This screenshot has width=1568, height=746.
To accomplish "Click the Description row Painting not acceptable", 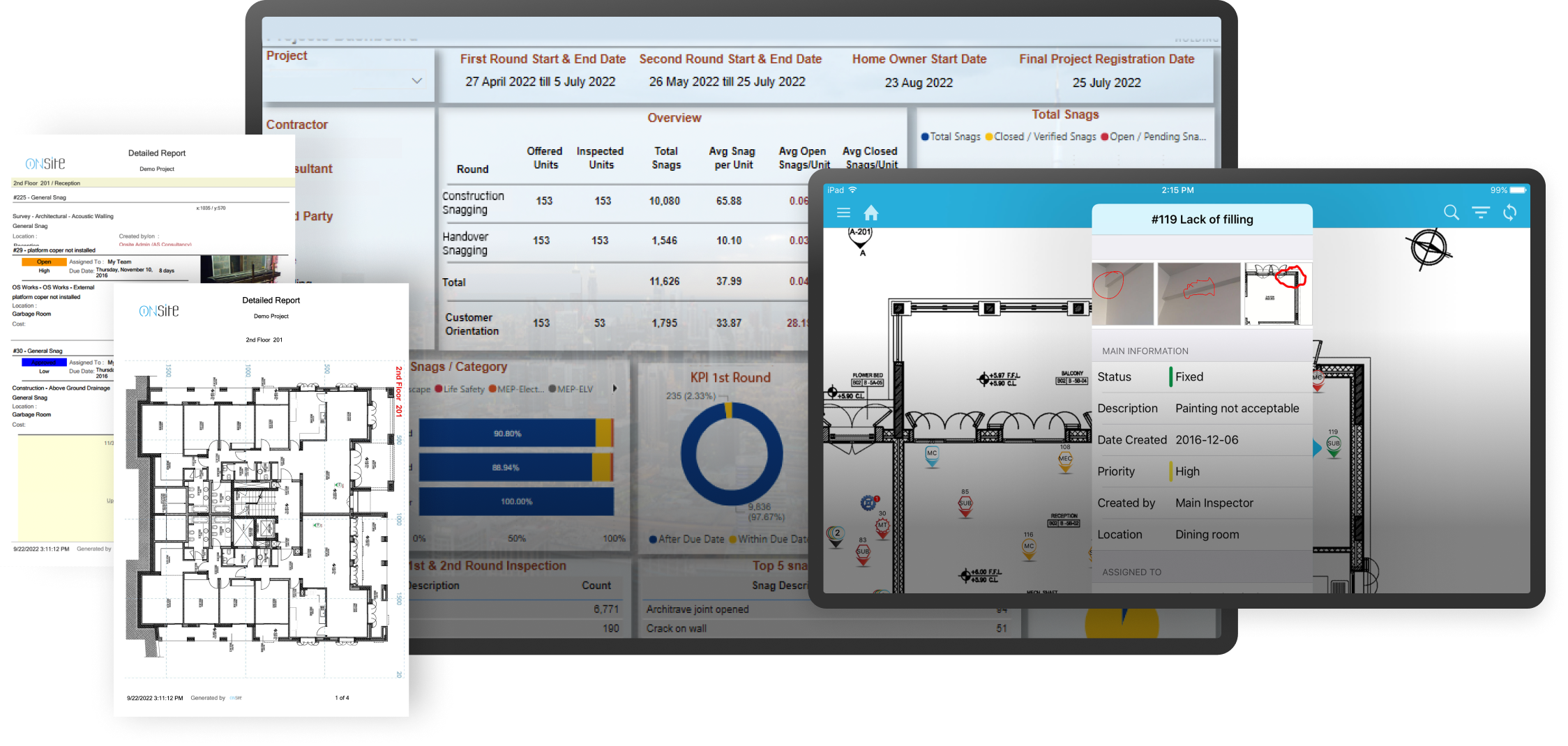I will [x=1202, y=409].
